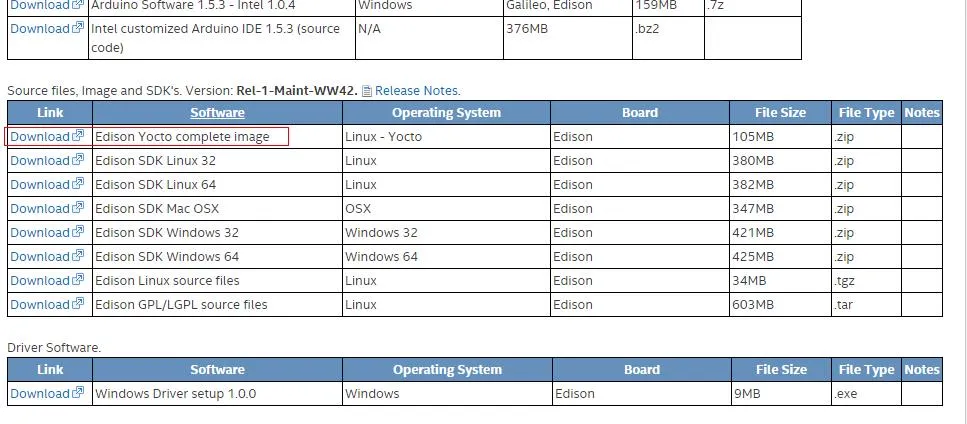Click external-link icon for Edison SDK Linux 64
This screenshot has height=424, width=967.
click(78, 184)
